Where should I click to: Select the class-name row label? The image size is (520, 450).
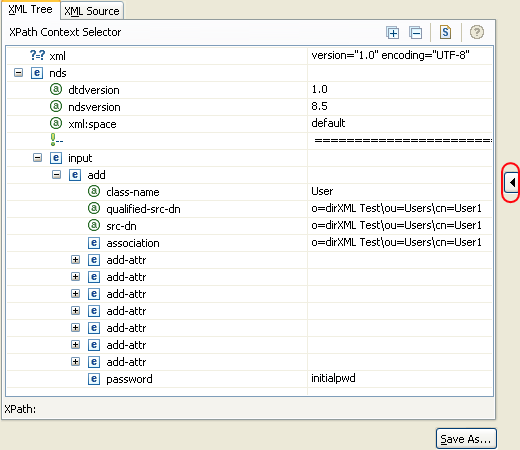coord(133,192)
